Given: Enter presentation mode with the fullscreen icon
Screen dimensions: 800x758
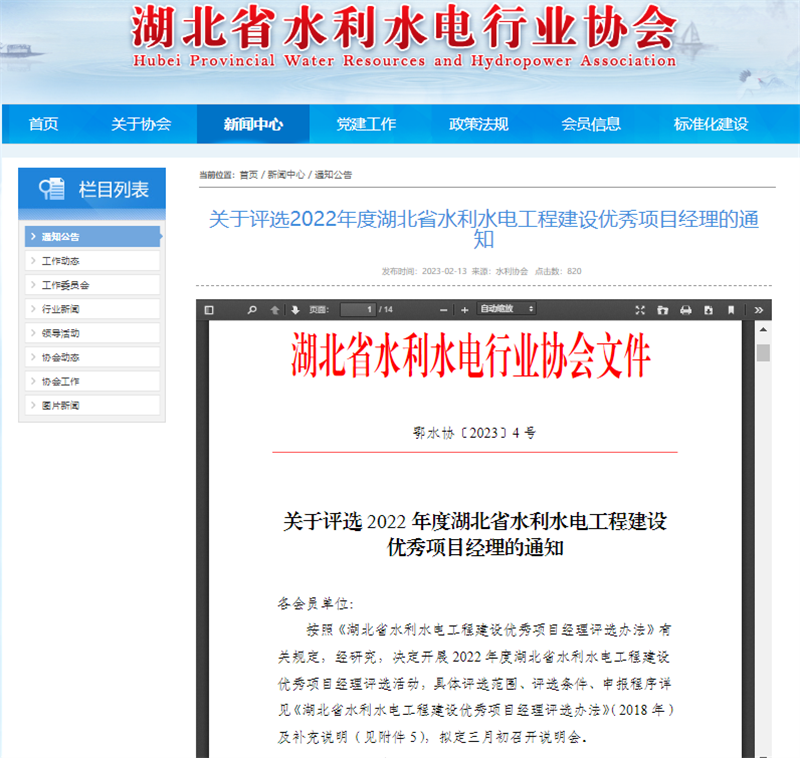Looking at the screenshot, I should 641,310.
